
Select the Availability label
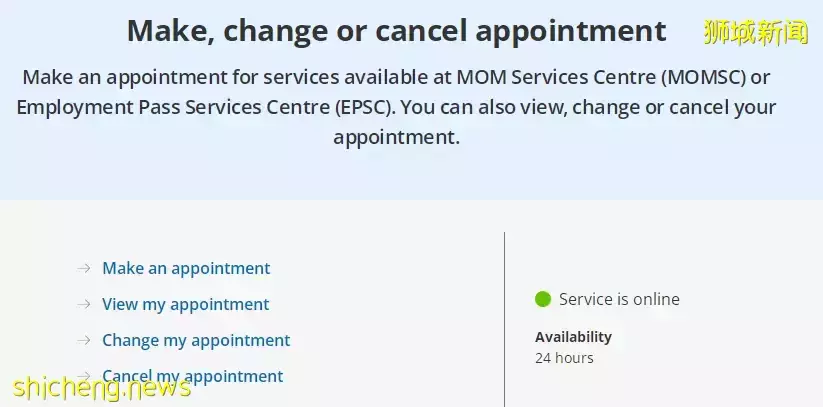[x=573, y=337]
